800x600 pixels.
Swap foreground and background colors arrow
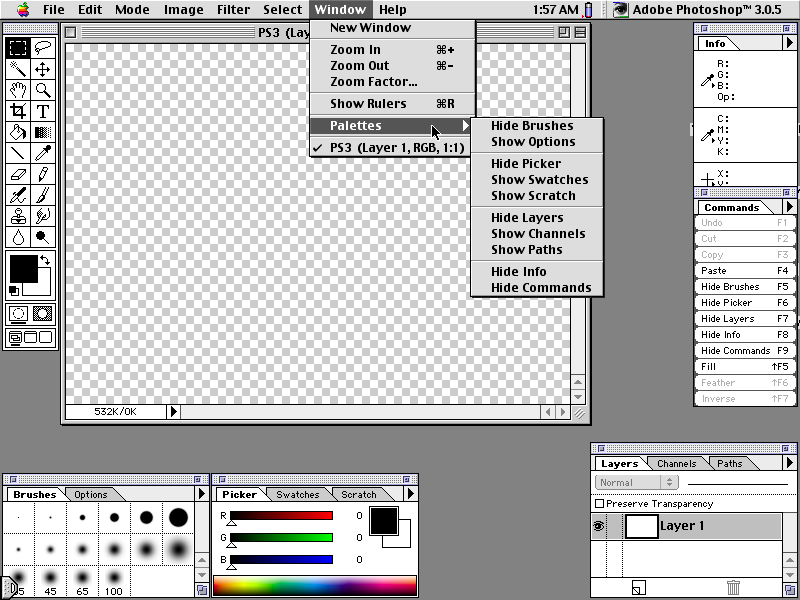click(45, 260)
